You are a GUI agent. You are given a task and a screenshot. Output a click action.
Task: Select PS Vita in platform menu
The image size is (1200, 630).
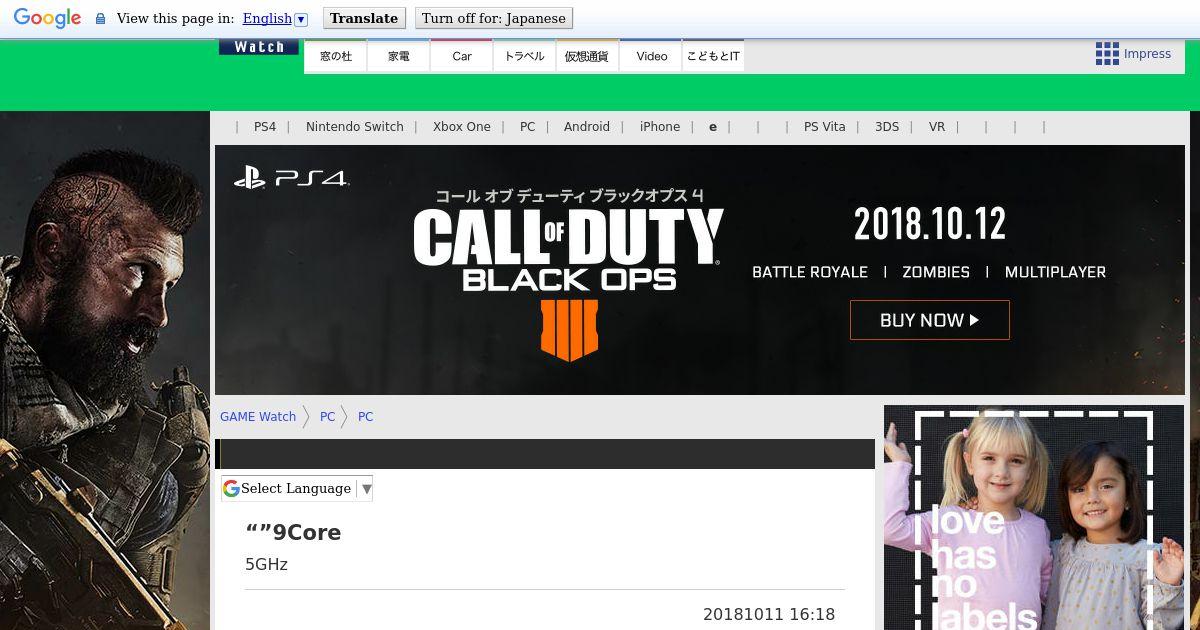(x=825, y=127)
